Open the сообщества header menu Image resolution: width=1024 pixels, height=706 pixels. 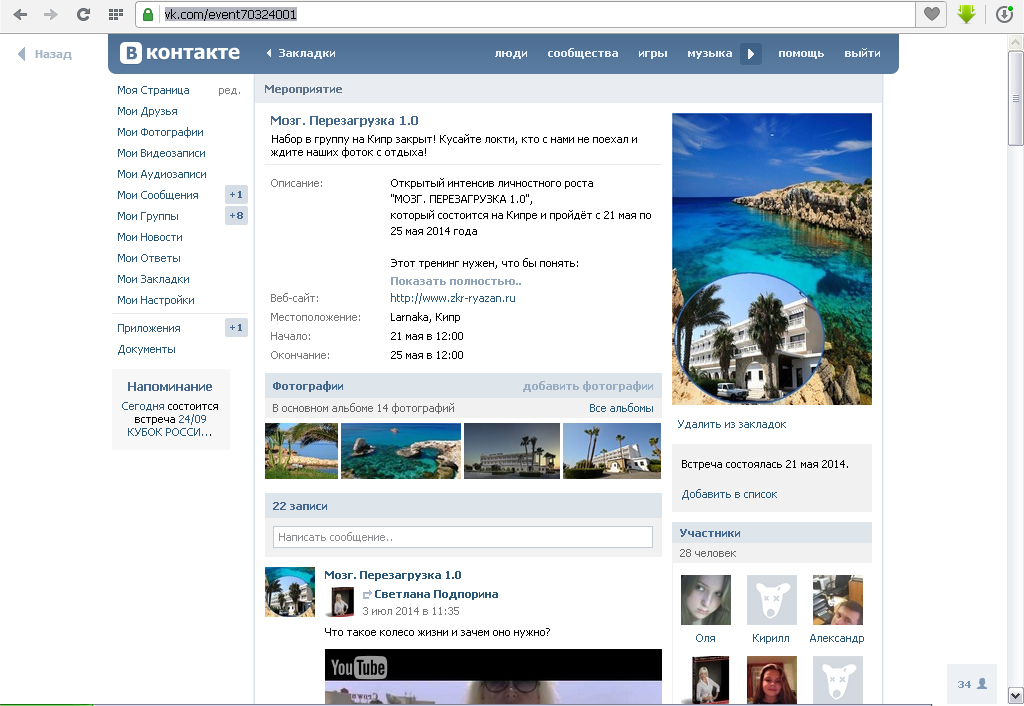pyautogui.click(x=583, y=54)
